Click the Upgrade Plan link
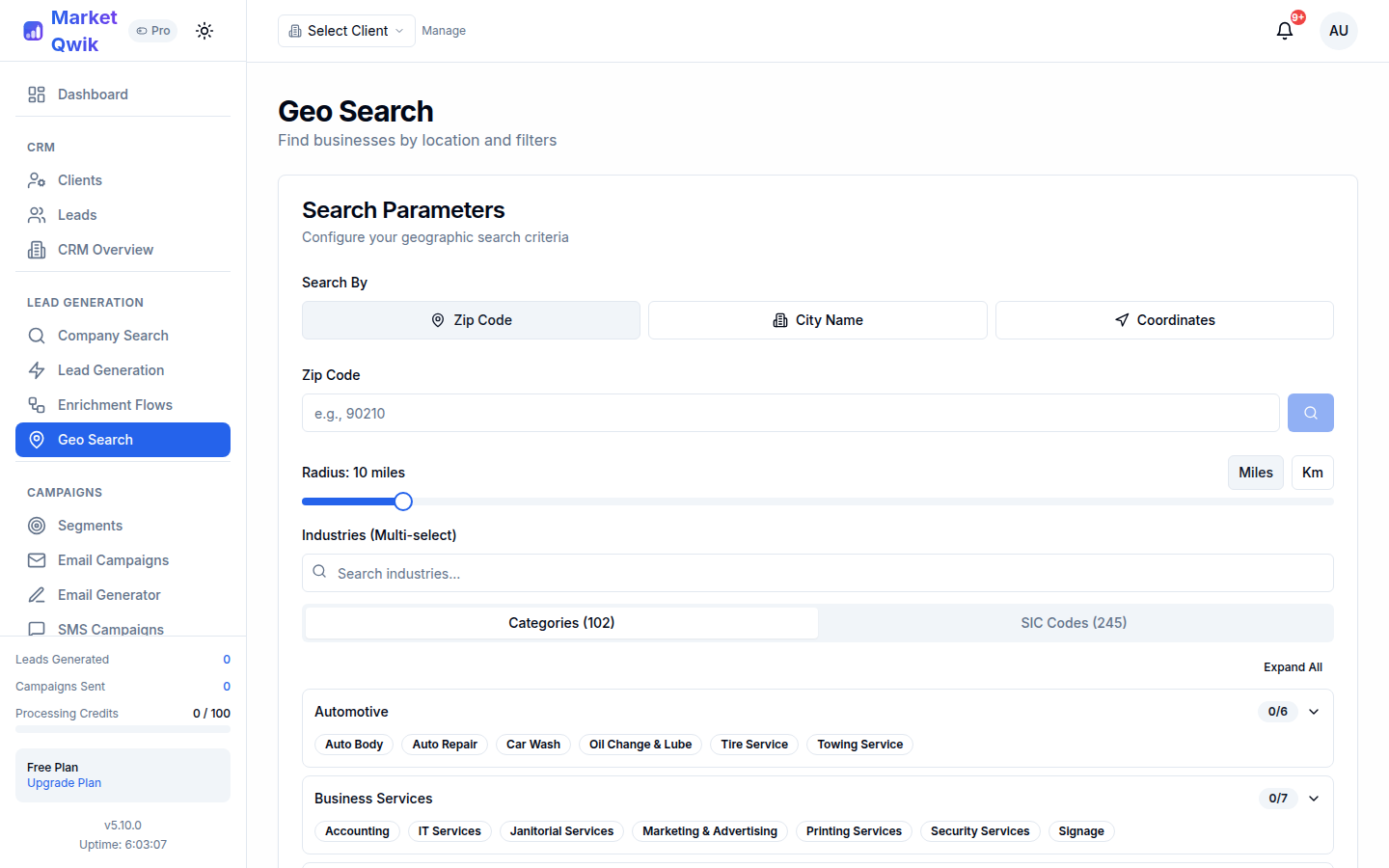Image resolution: width=1389 pixels, height=868 pixels. [64, 782]
